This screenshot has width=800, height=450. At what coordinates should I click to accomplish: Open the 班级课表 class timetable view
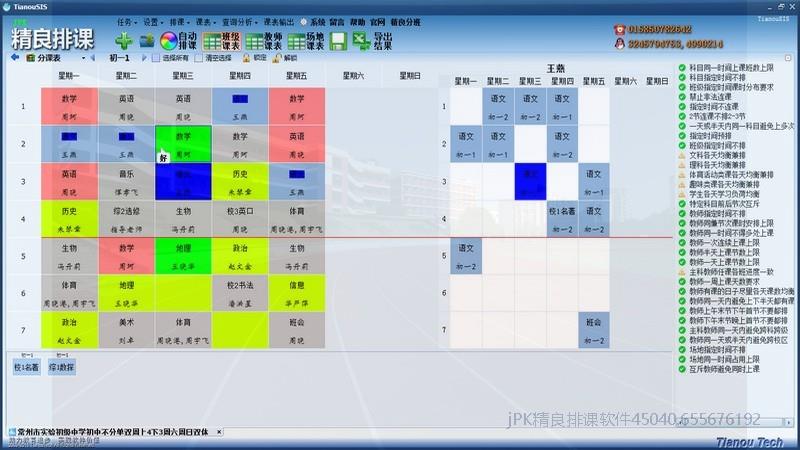point(221,41)
